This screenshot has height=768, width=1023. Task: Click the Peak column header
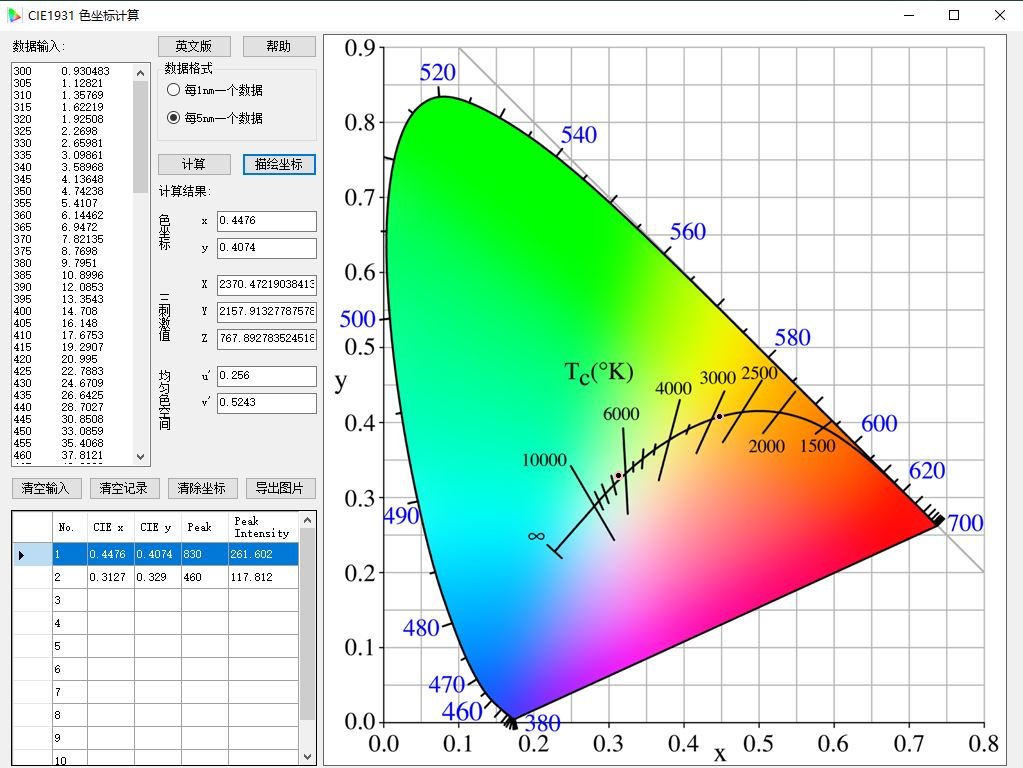(x=205, y=527)
